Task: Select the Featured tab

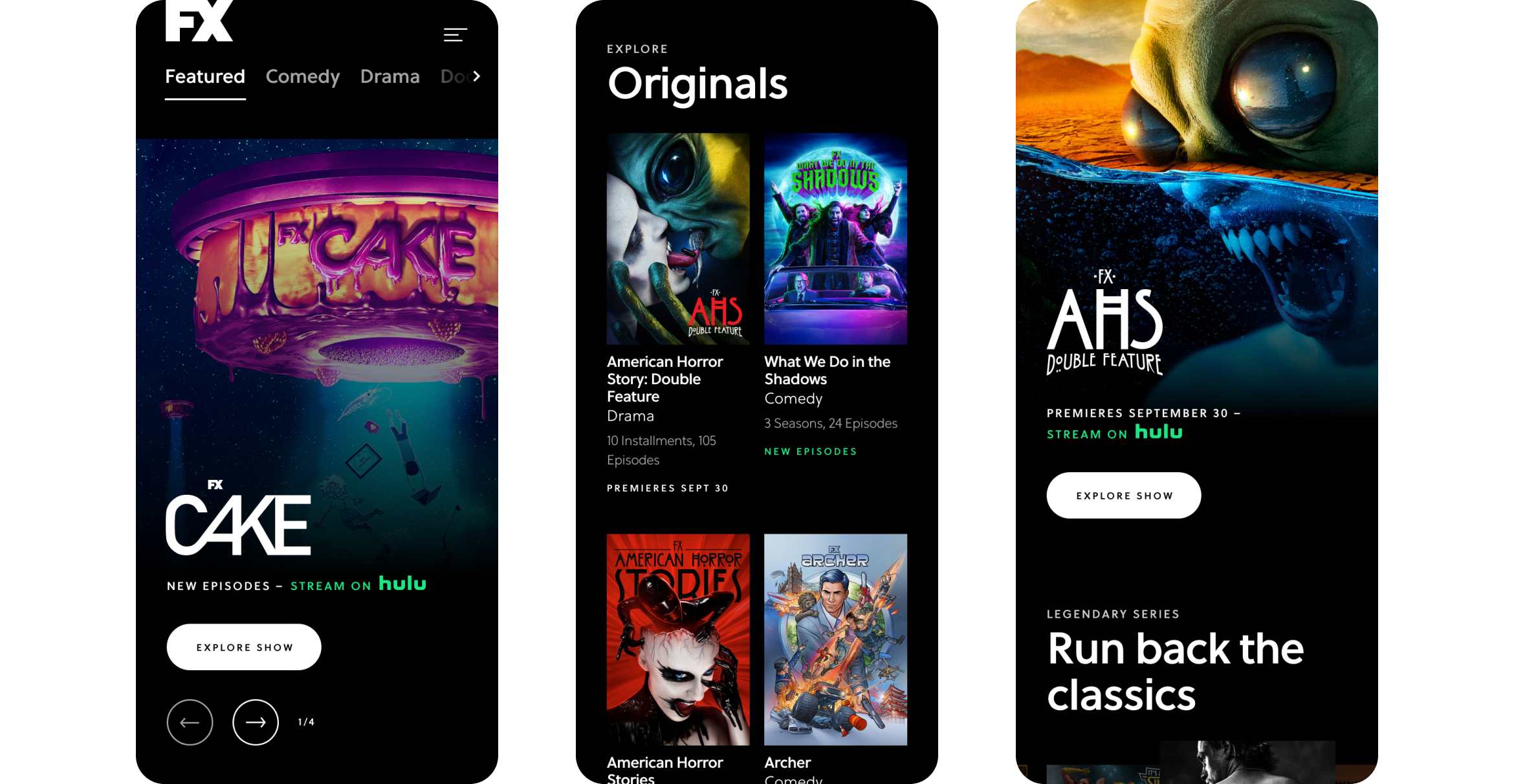Action: [x=205, y=76]
